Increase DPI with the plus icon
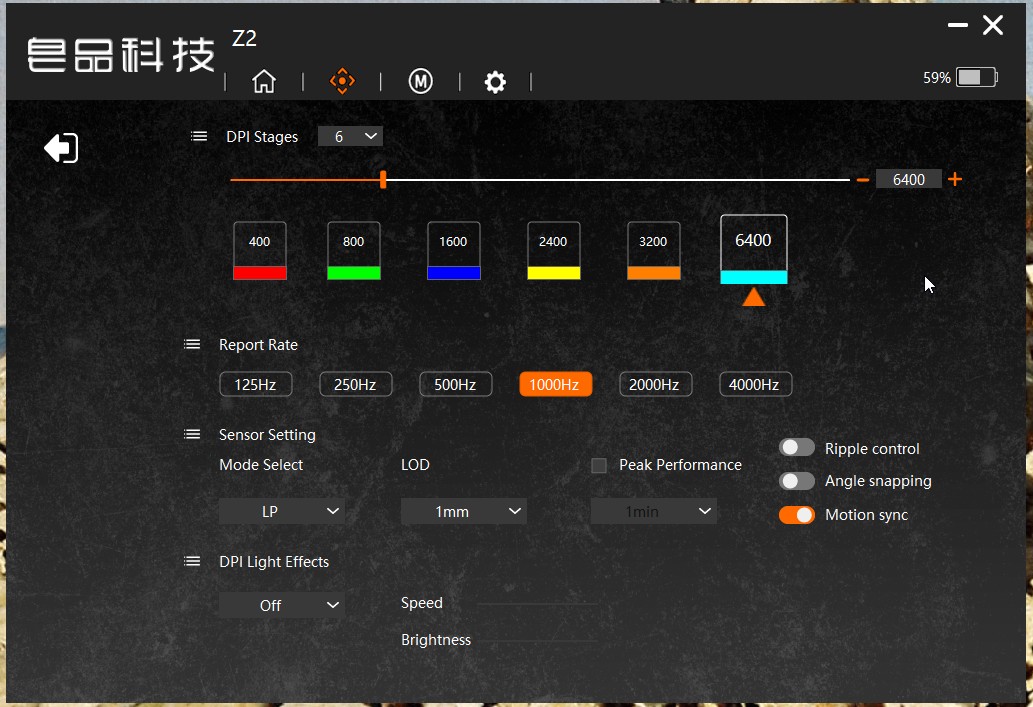1033x707 pixels. tap(955, 179)
